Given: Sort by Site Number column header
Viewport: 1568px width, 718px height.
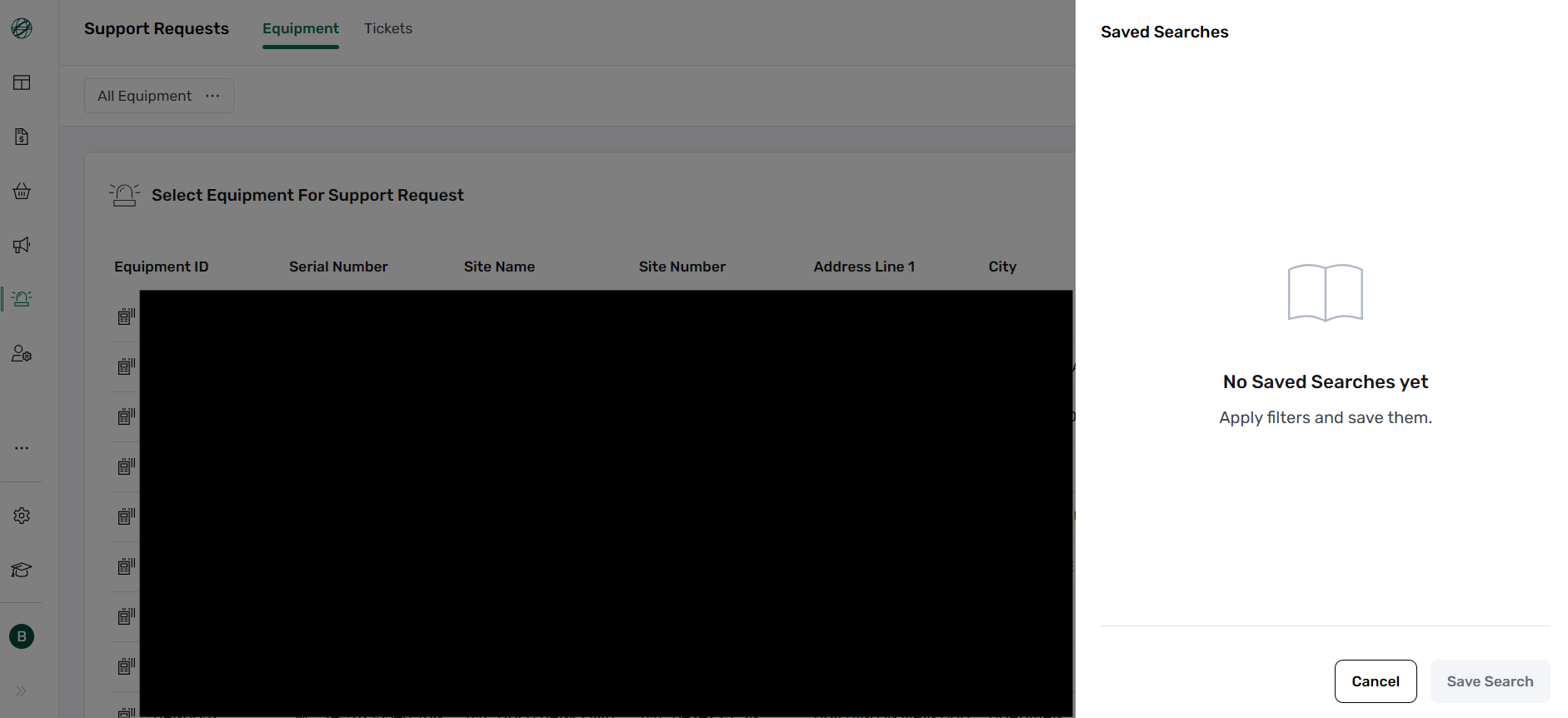Looking at the screenshot, I should coord(682,267).
